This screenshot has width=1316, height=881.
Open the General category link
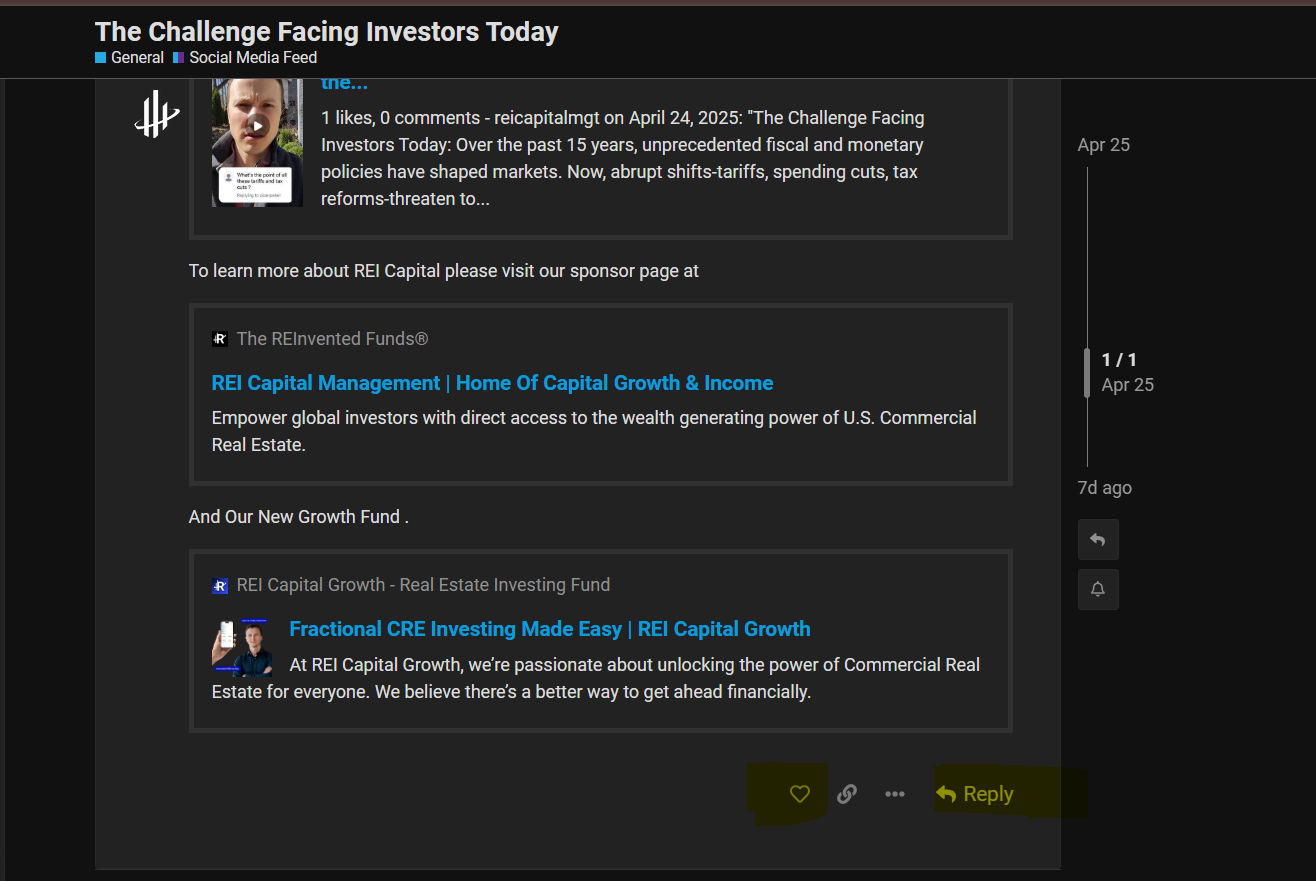[x=130, y=58]
